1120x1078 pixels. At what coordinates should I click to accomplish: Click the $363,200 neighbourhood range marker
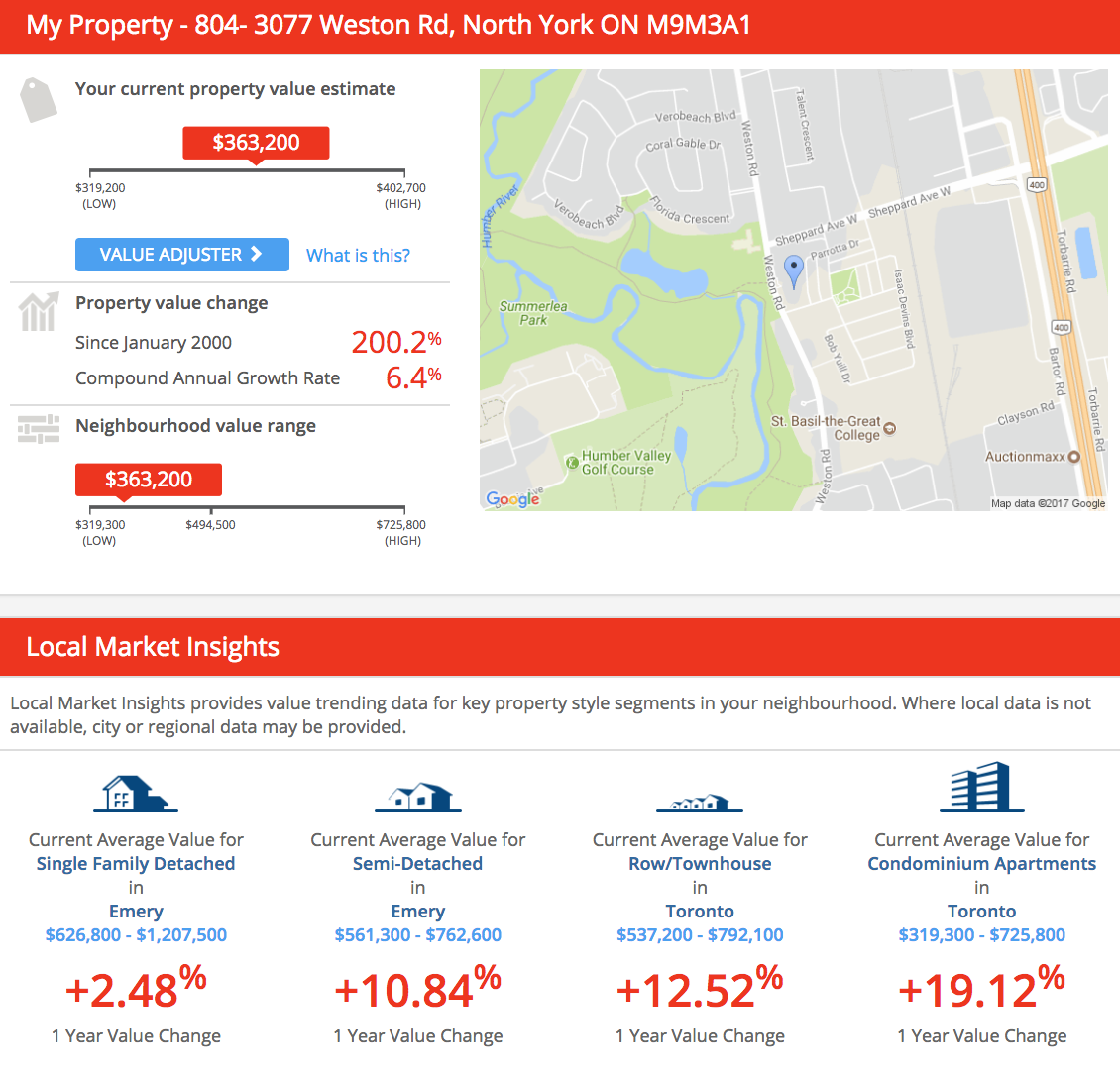pos(149,480)
